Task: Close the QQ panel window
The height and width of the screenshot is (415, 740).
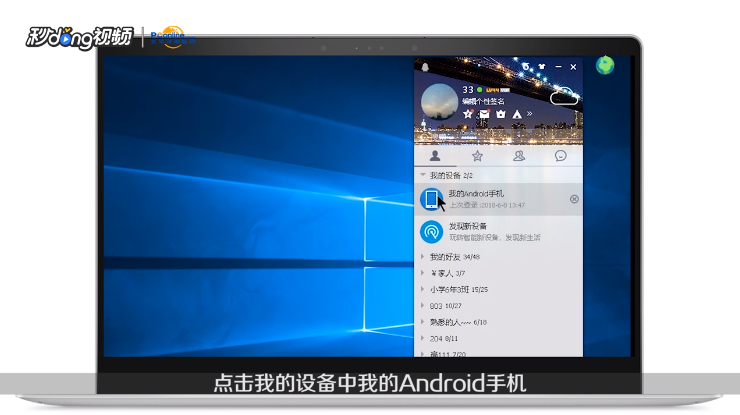Action: point(573,67)
